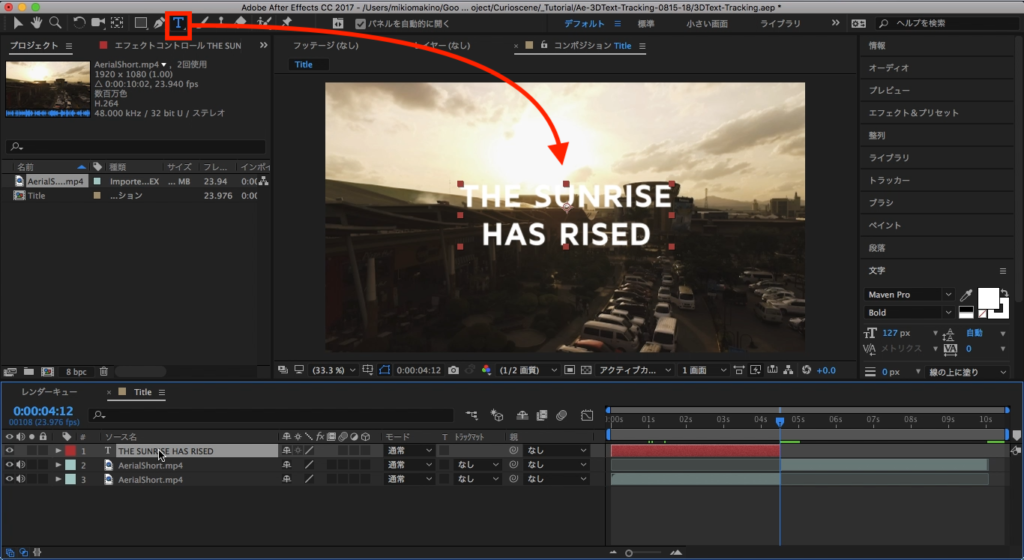1024x560 pixels.
Task: Select the Type (T) tool in toolbar
Action: [x=179, y=22]
